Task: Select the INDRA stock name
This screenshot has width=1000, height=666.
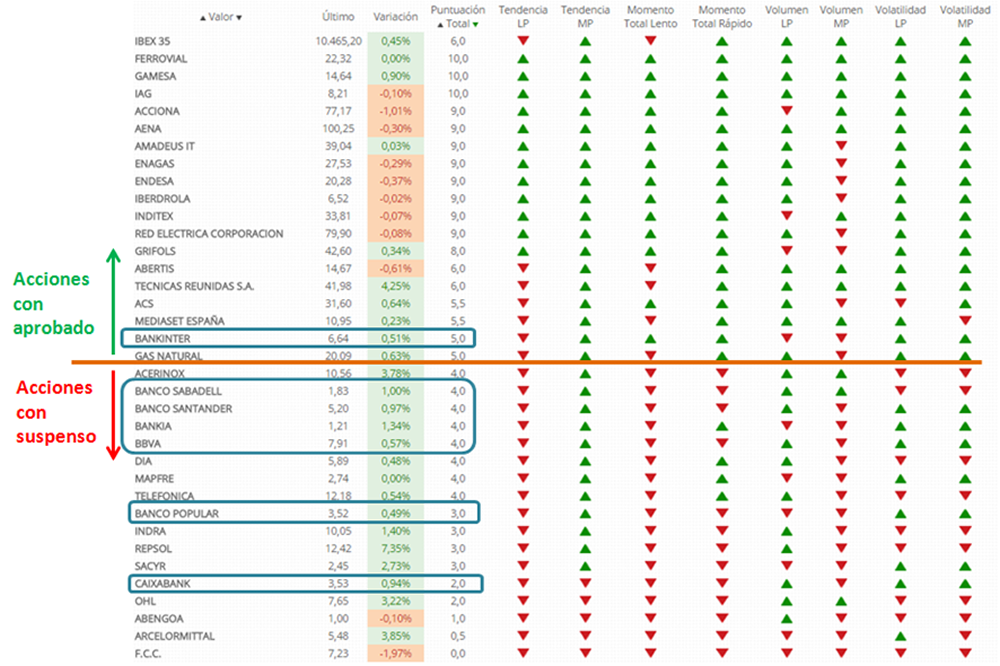Action: click(150, 531)
